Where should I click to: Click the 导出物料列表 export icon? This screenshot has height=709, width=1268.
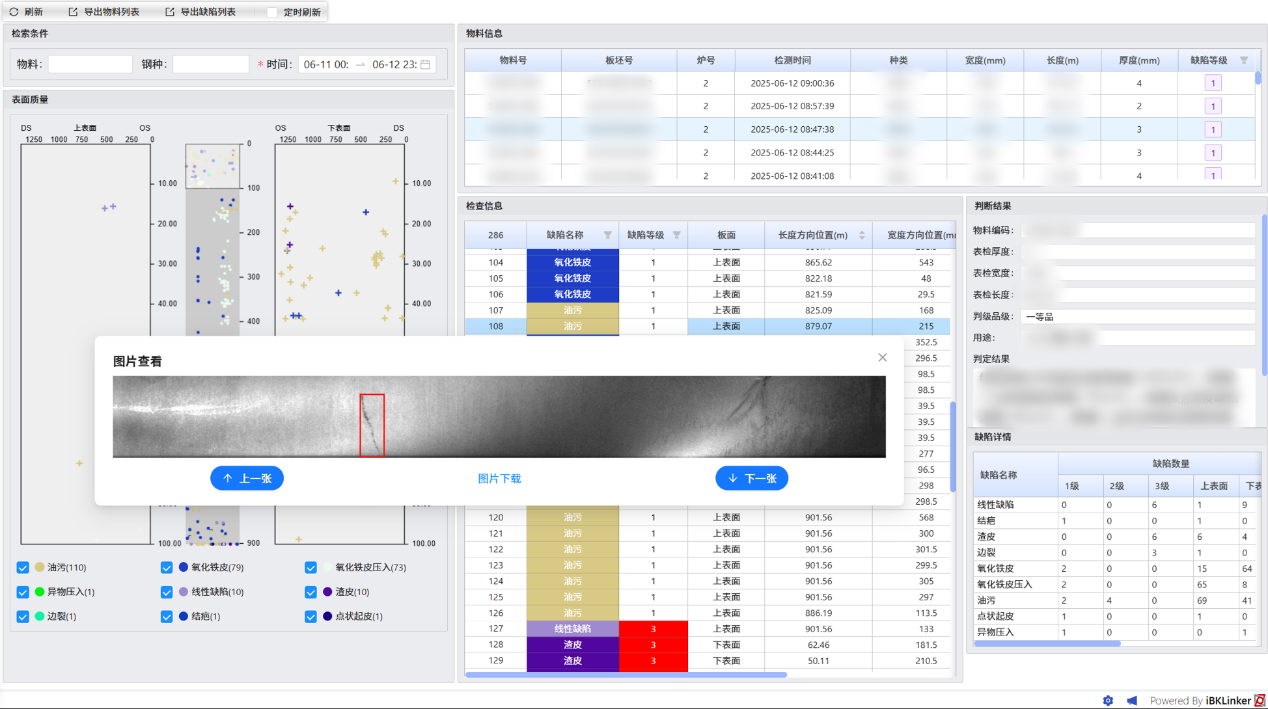click(73, 12)
